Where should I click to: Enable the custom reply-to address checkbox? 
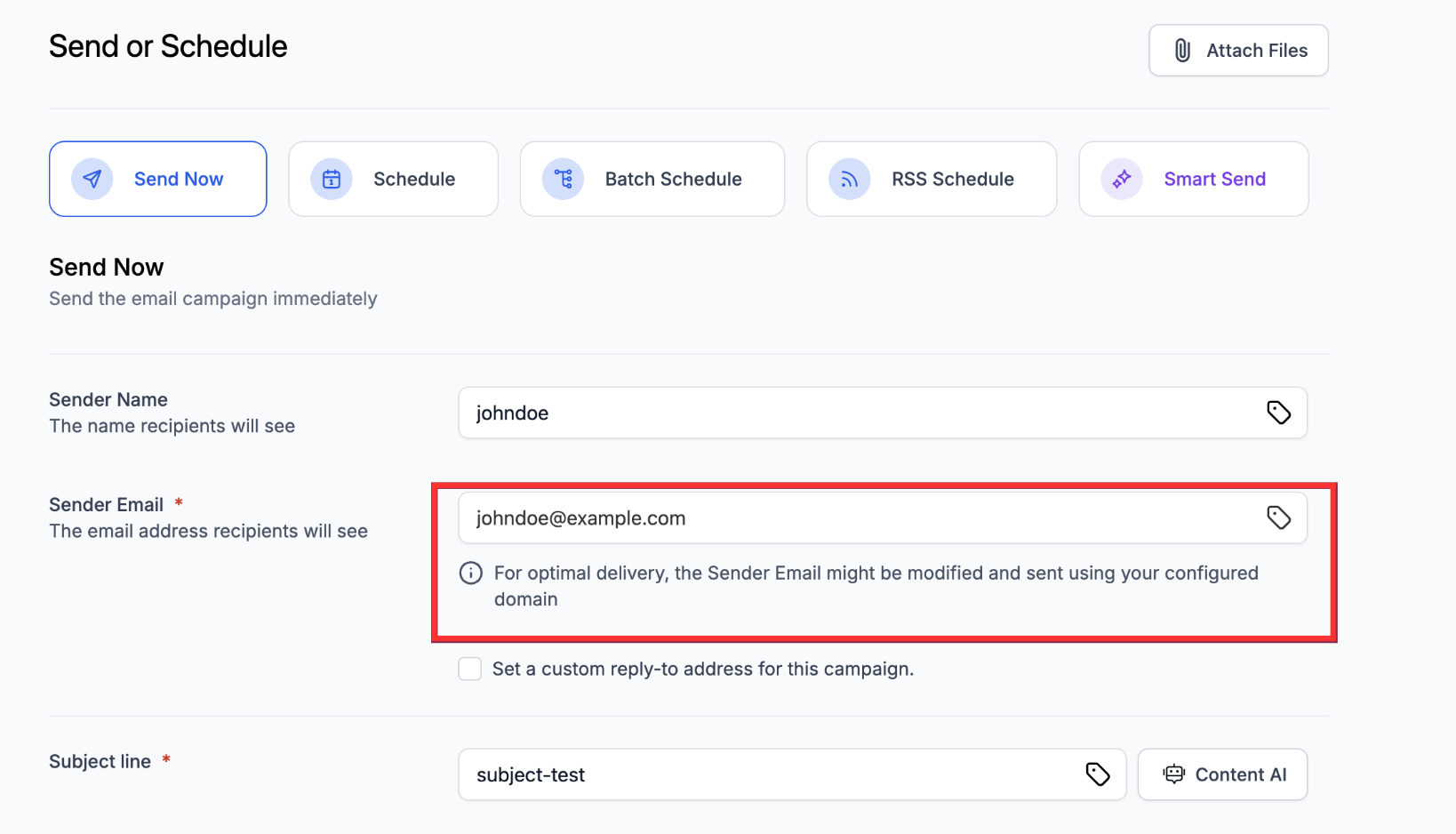(470, 669)
